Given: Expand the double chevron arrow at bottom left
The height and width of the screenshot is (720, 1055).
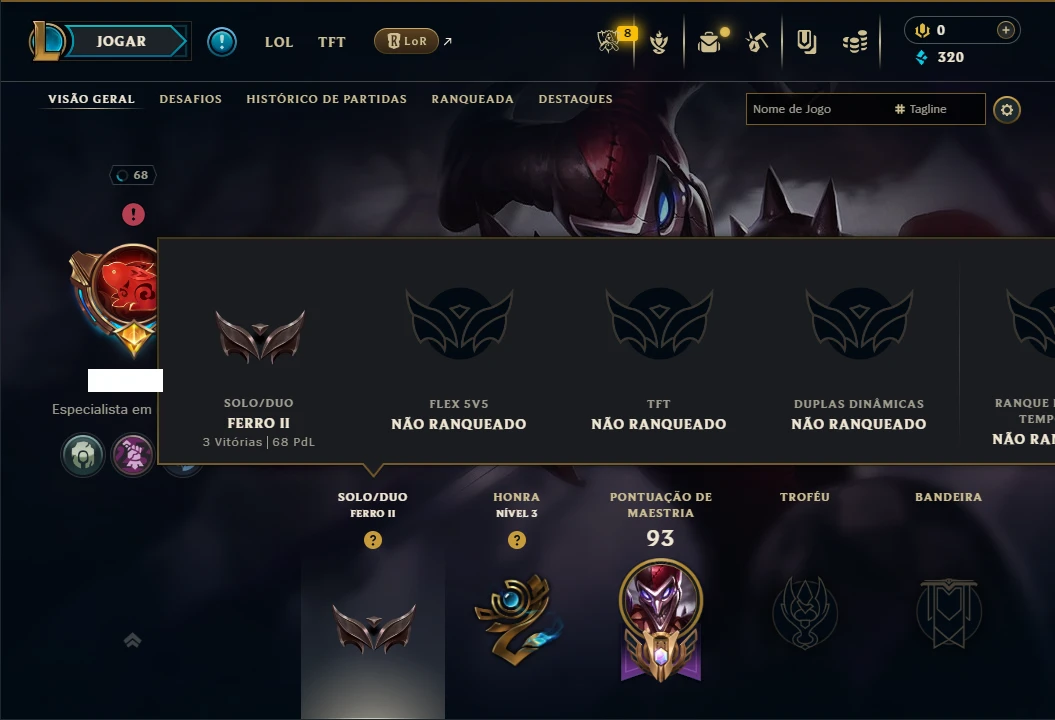Looking at the screenshot, I should [x=133, y=640].
